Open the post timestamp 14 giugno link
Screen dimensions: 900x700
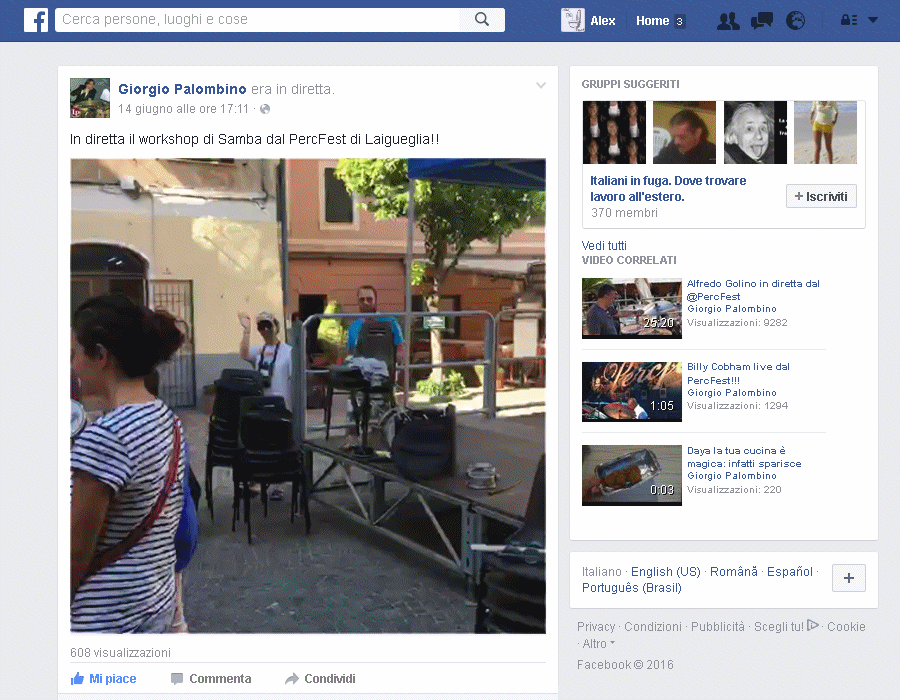[x=184, y=109]
